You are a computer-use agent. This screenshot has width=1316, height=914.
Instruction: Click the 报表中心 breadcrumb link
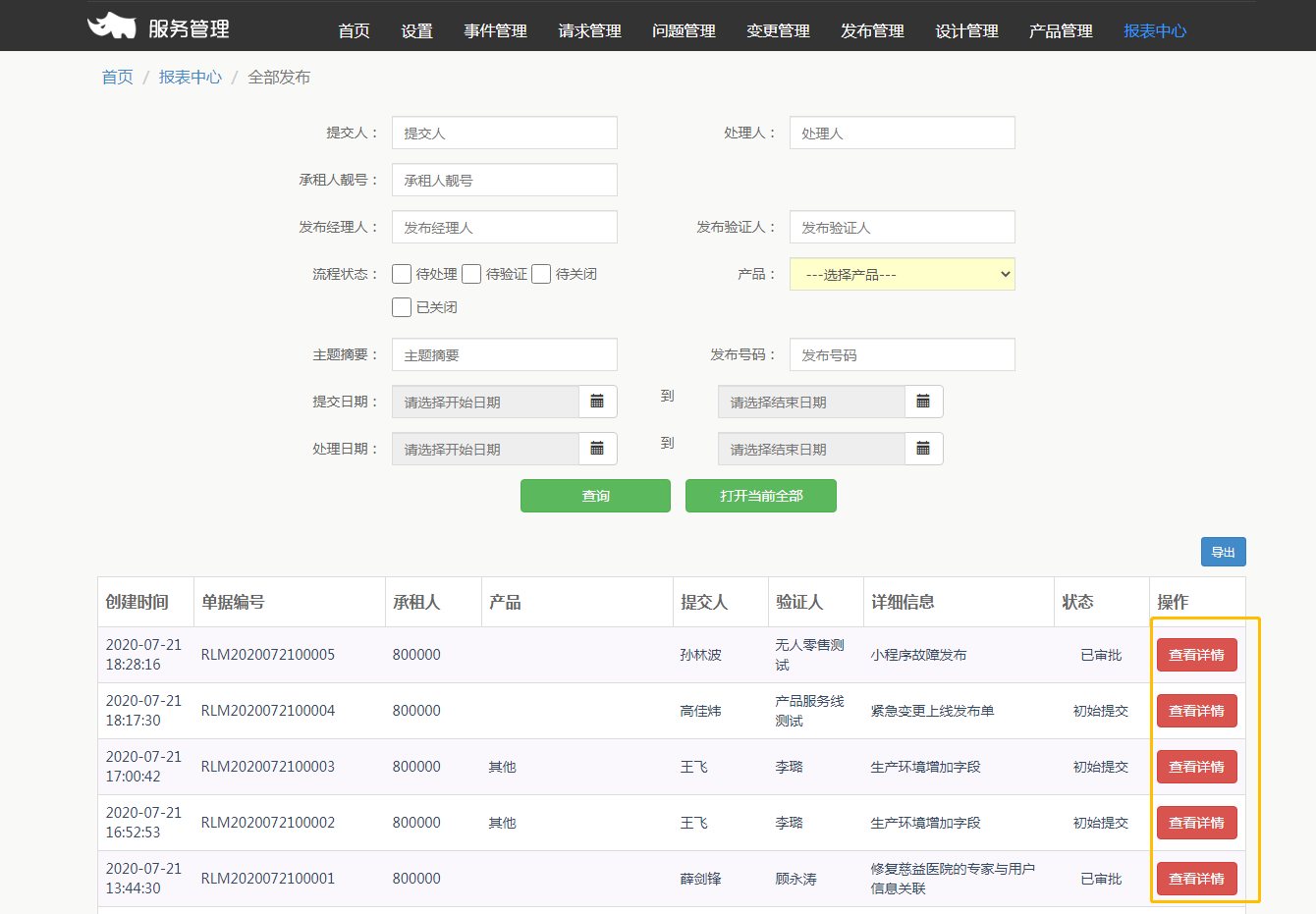191,77
